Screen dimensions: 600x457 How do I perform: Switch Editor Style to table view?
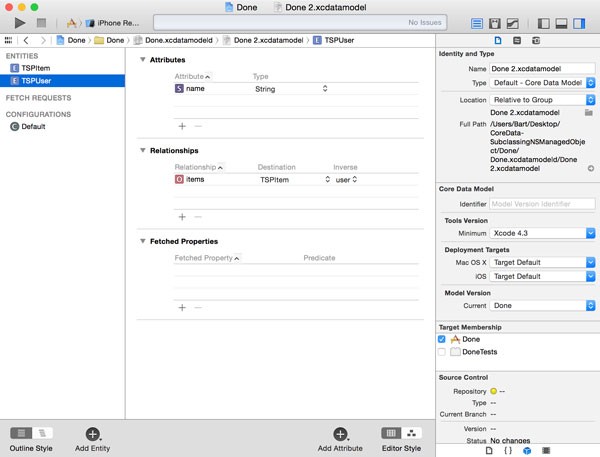tap(391, 433)
